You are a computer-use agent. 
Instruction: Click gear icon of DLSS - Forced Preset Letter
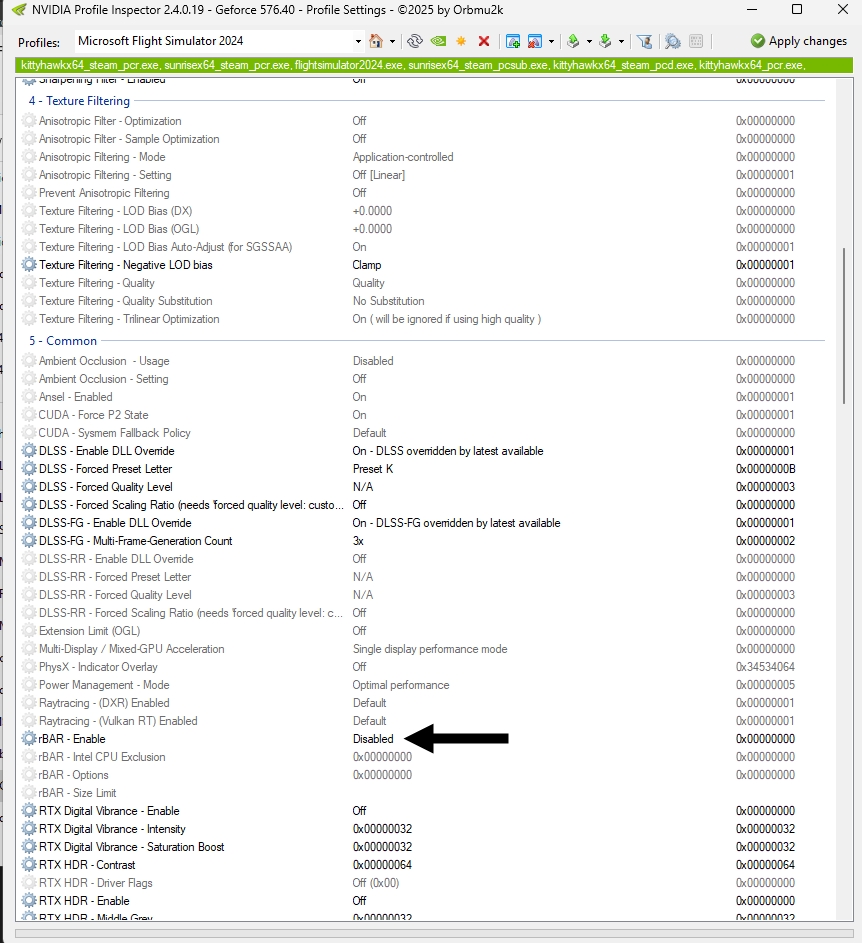29,468
